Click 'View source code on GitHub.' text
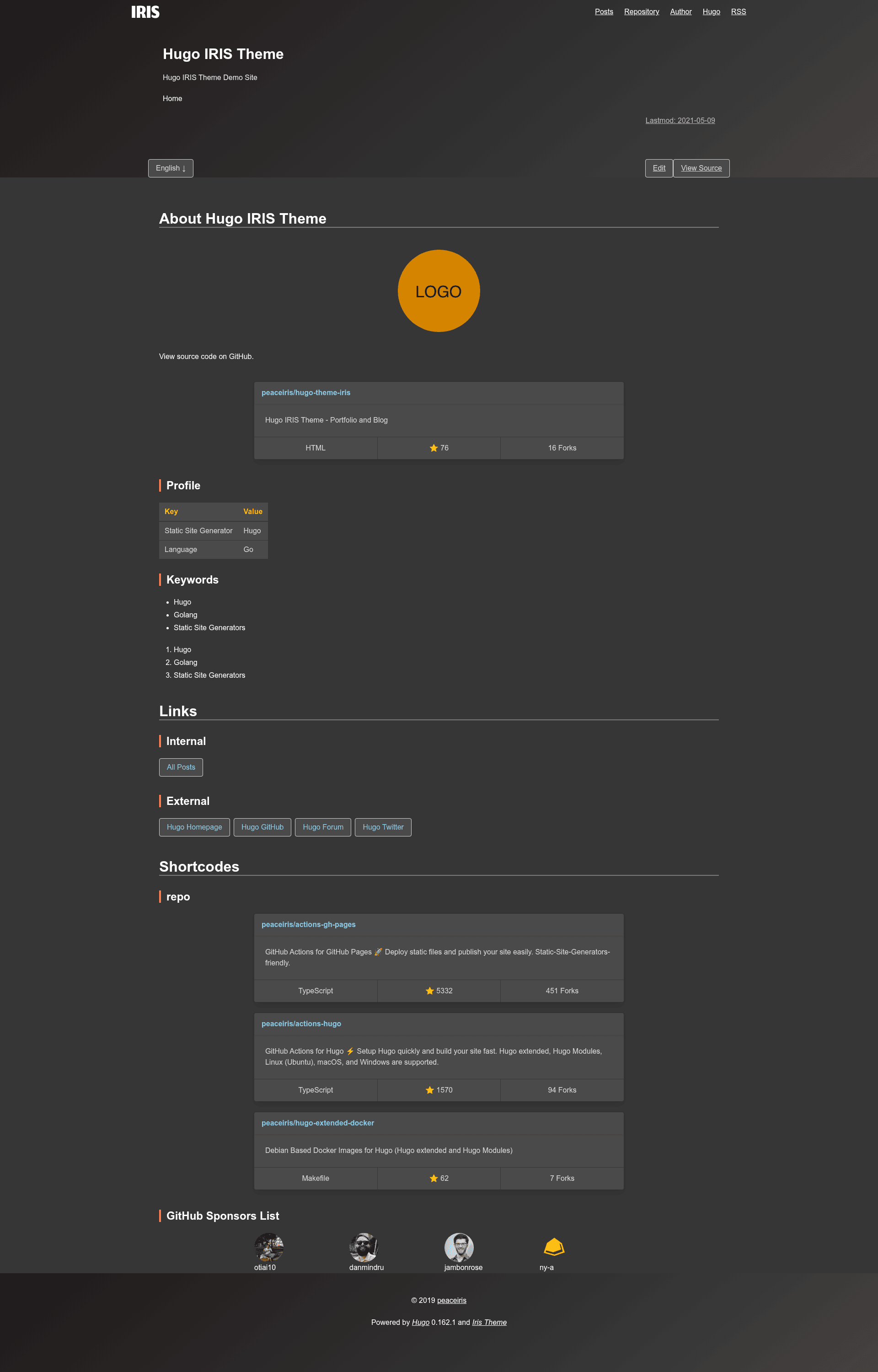 [206, 356]
